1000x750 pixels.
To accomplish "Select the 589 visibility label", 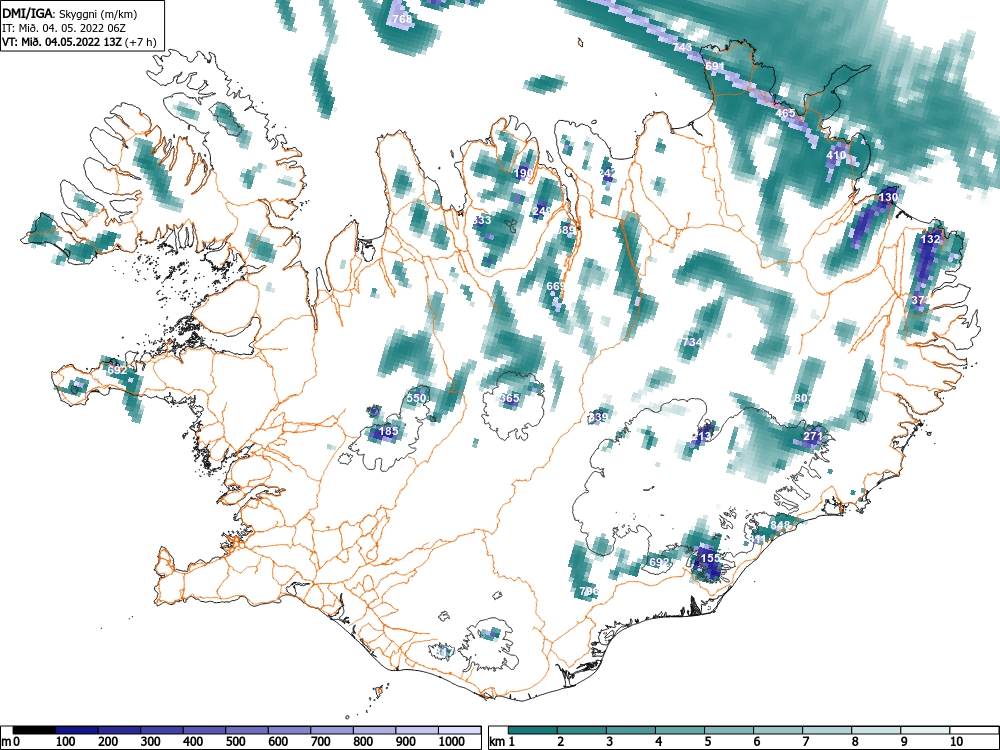I will [x=566, y=230].
